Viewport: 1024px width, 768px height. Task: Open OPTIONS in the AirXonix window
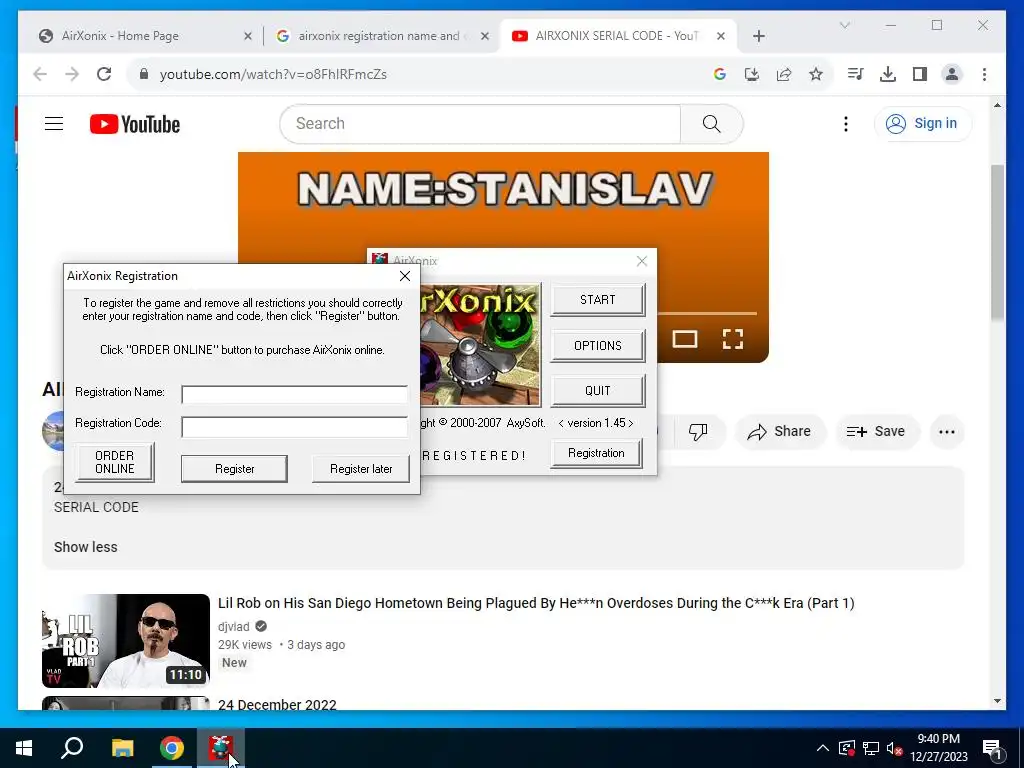598,345
